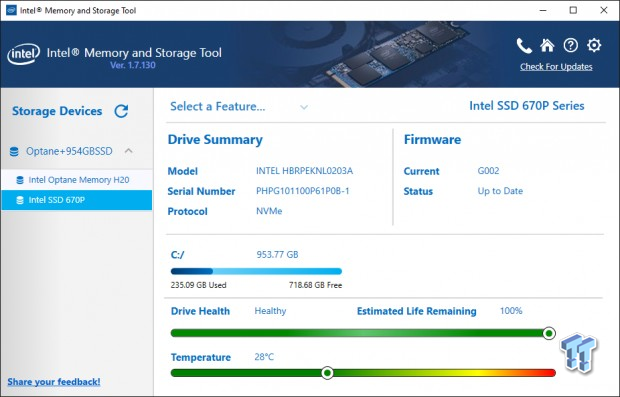
Task: Click the Temperature gauge handle
Action: click(327, 372)
